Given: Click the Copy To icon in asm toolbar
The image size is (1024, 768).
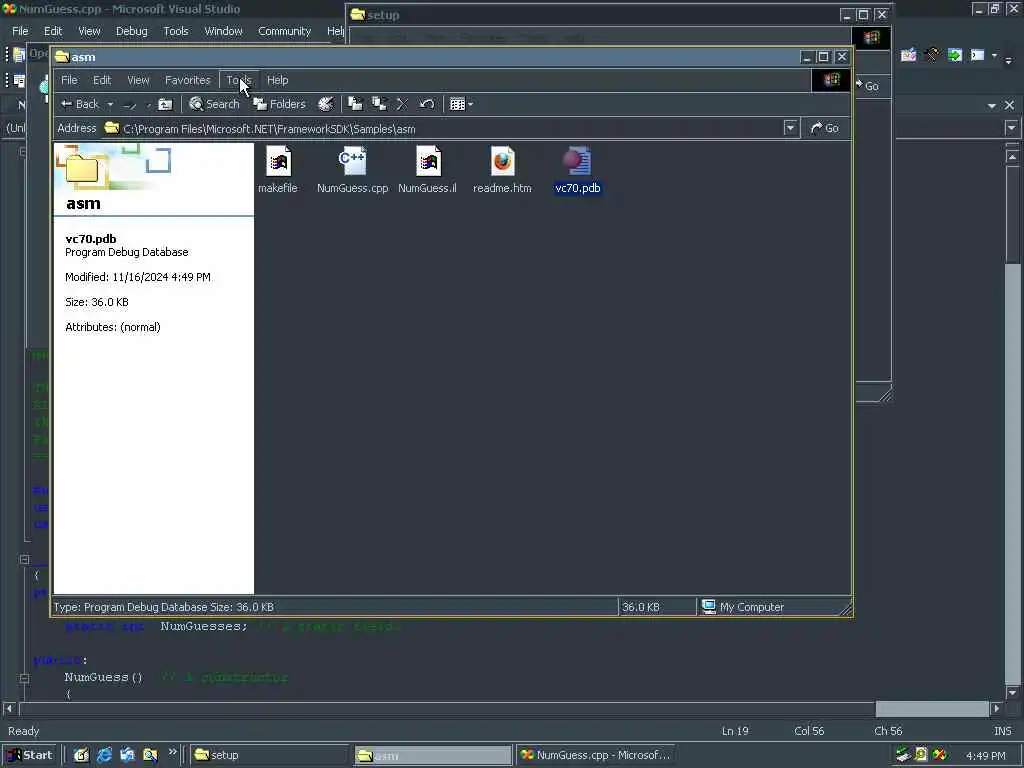Looking at the screenshot, I should pos(379,104).
